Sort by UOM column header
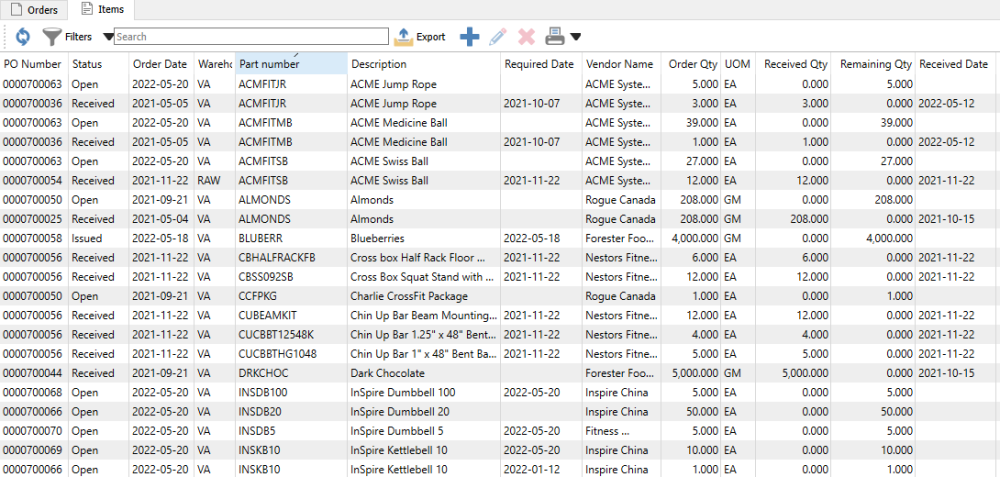 coord(737,64)
